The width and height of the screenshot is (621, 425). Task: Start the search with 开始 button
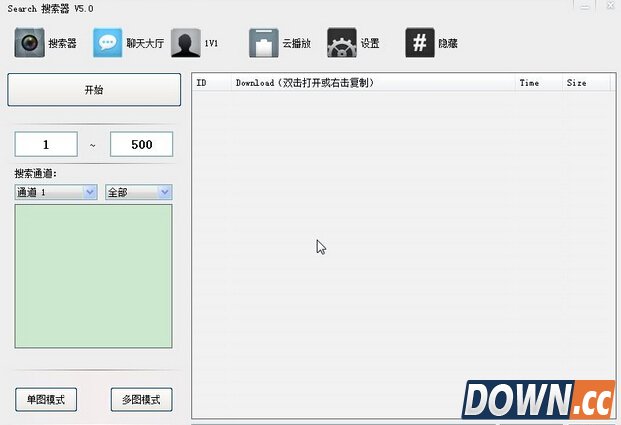pos(94,90)
